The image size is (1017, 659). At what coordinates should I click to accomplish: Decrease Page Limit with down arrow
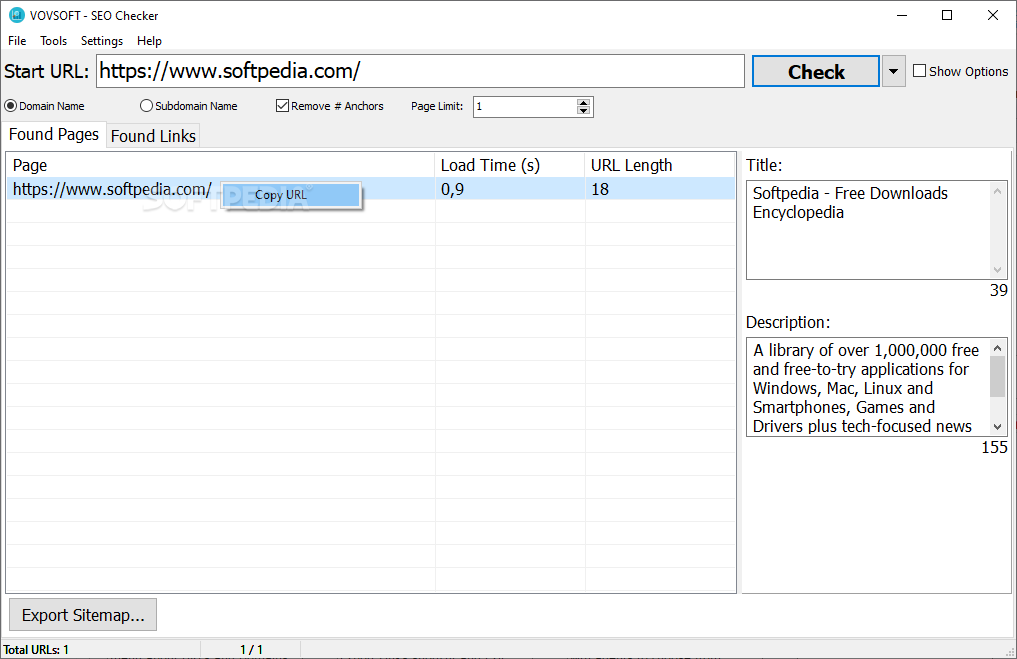coord(584,111)
